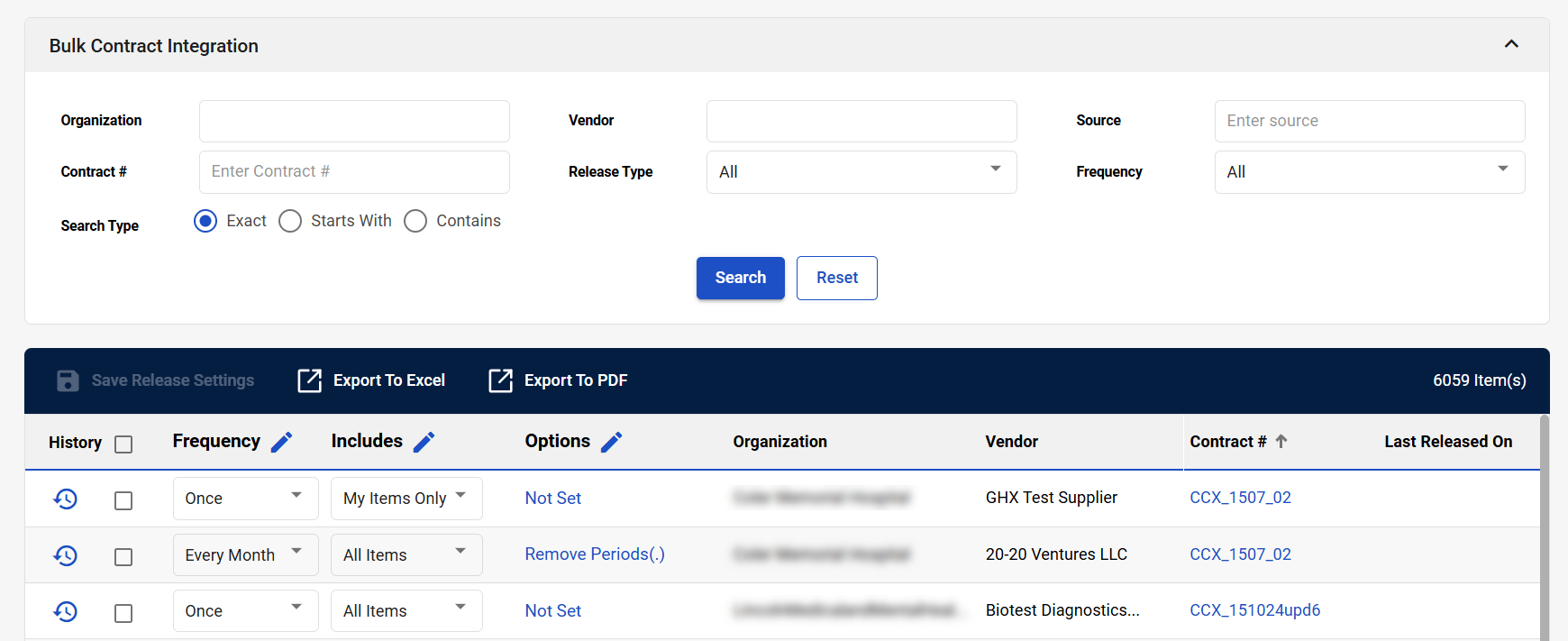Click the Export To Excel icon
1568x641 pixels.
[309, 380]
